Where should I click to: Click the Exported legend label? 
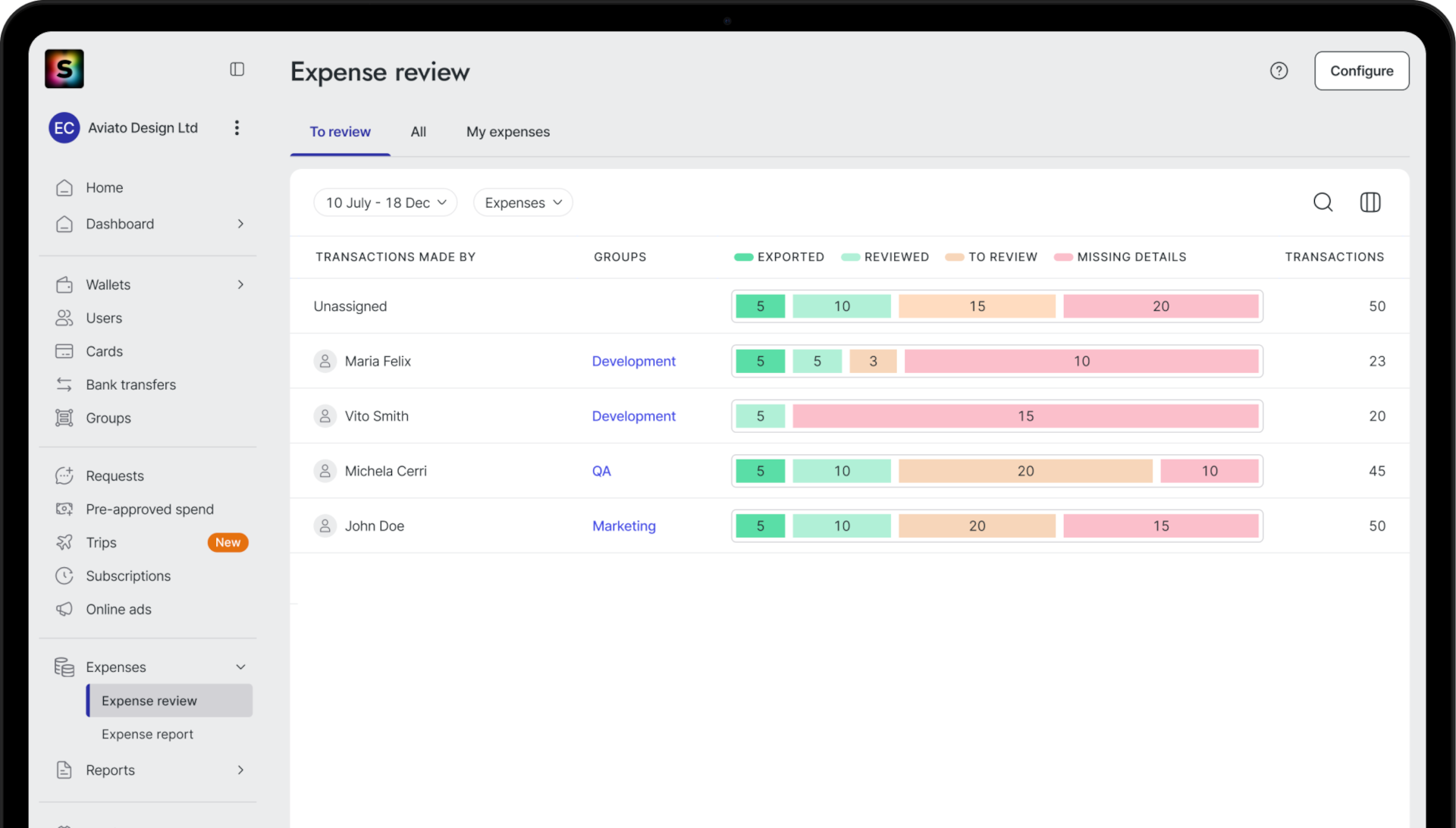coord(790,257)
